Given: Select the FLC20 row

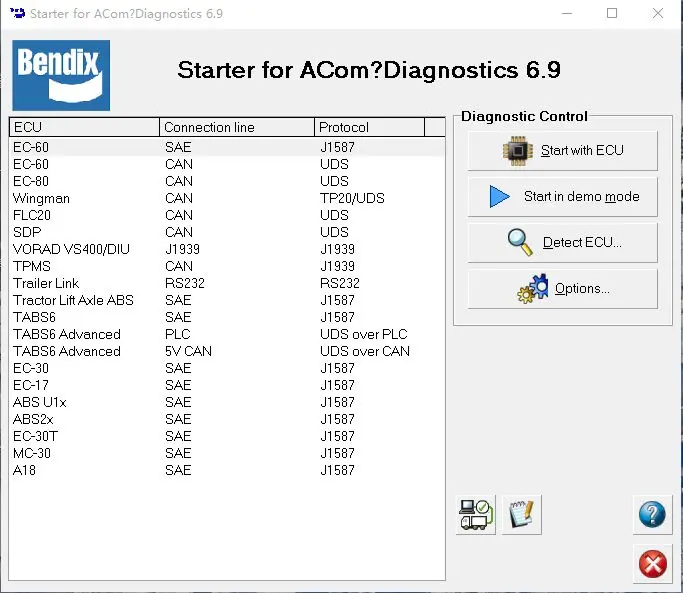Looking at the screenshot, I should [227, 215].
